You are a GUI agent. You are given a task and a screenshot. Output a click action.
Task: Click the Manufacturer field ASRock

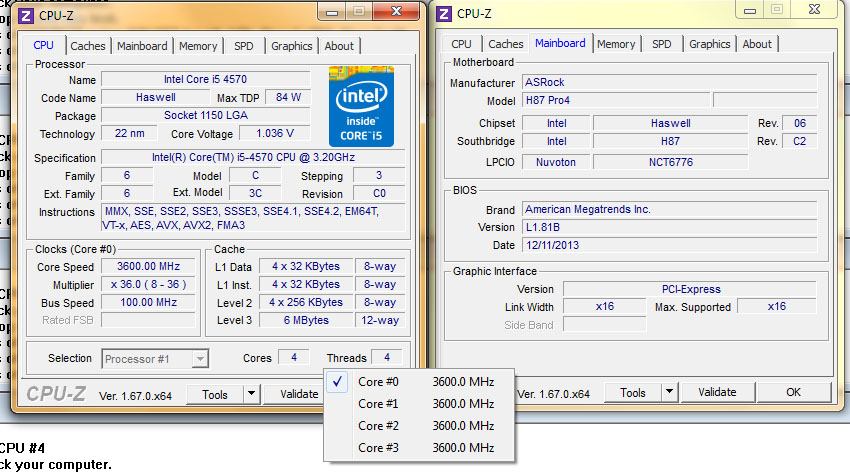click(669, 82)
